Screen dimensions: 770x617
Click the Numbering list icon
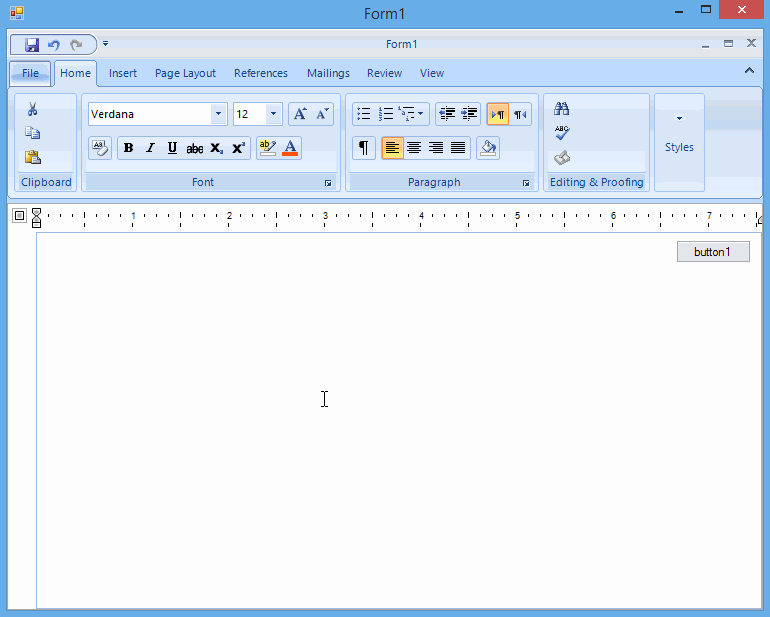pyautogui.click(x=386, y=114)
